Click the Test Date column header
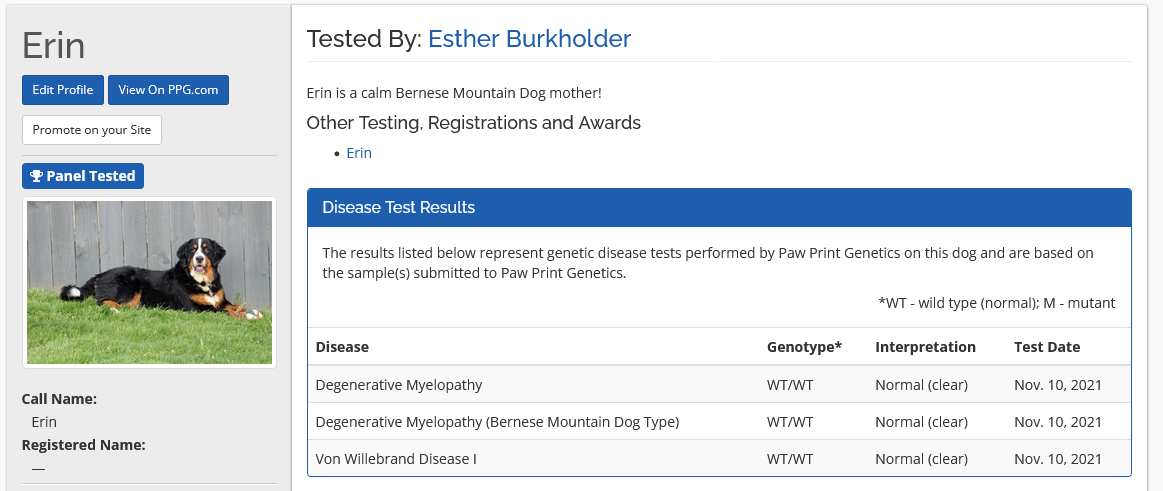 [1047, 347]
